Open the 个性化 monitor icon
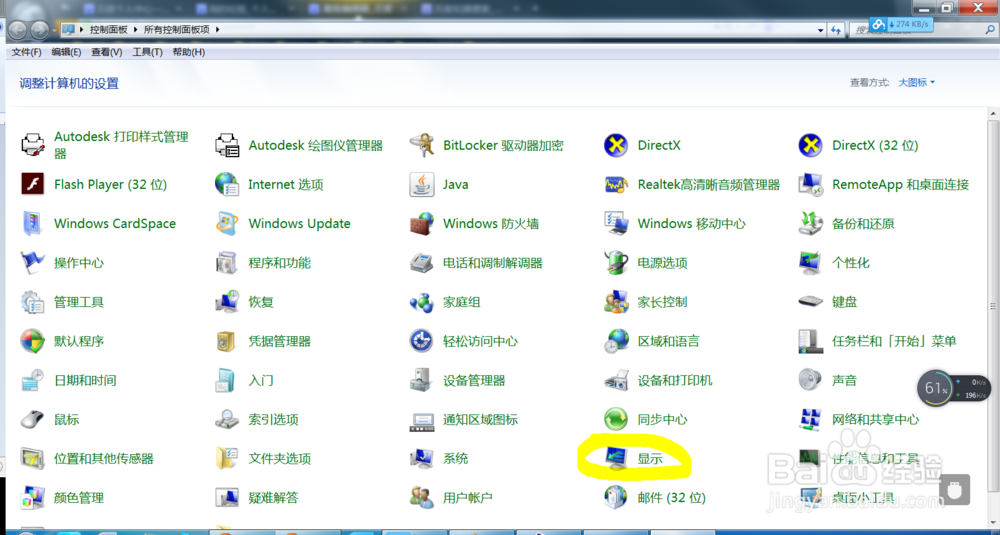The image size is (1000, 535). click(x=811, y=263)
